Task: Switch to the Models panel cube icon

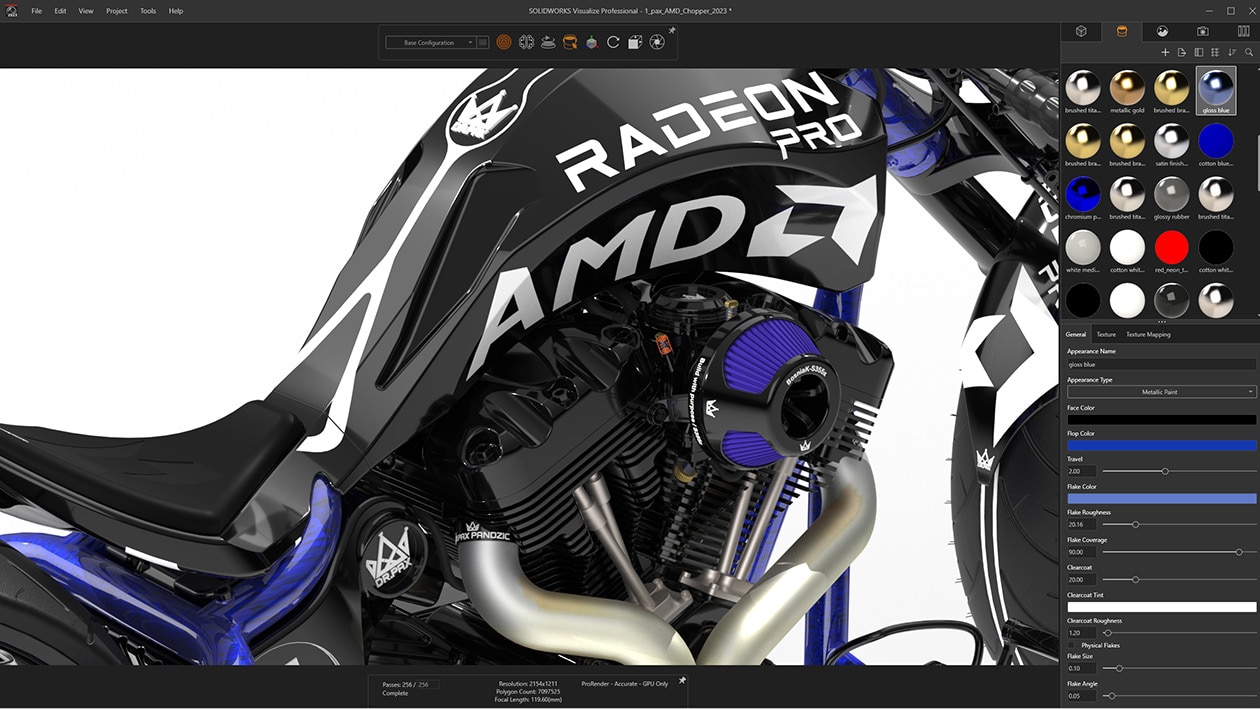Action: pos(1080,31)
